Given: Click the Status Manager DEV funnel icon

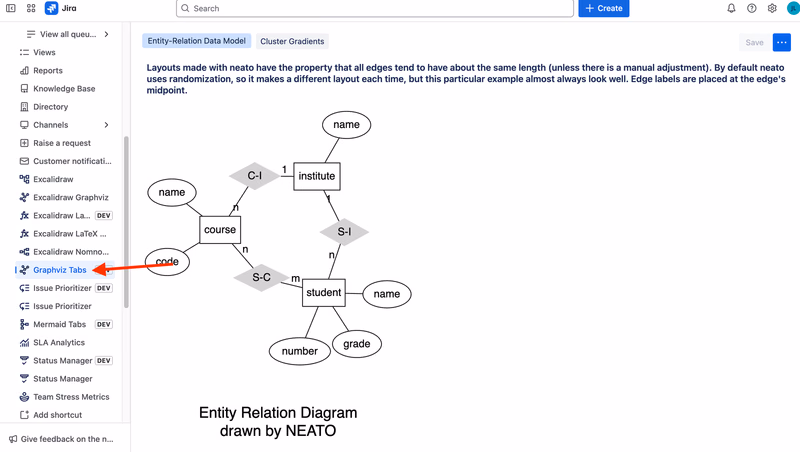Looking at the screenshot, I should 24,361.
